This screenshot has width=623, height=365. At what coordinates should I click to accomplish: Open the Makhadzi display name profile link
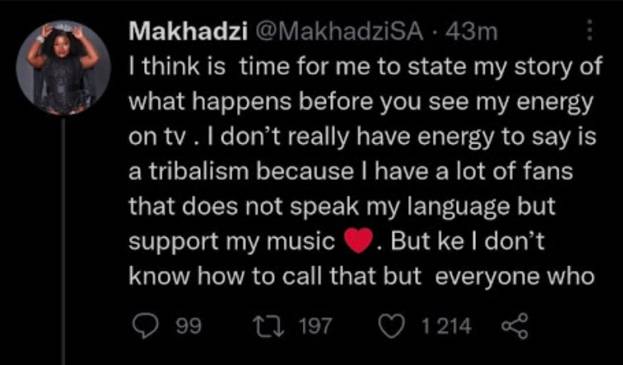(188, 31)
